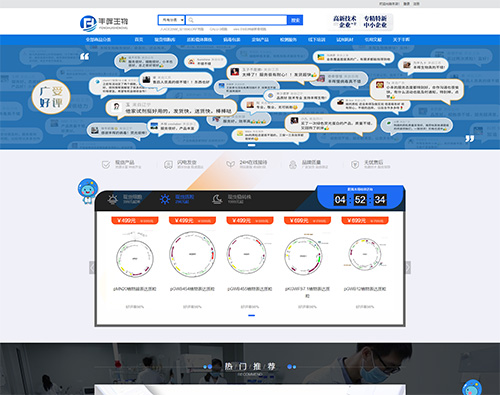The width and height of the screenshot is (500, 395).
Task: Open the first product's plasmid map thumbnail
Action: (135, 254)
